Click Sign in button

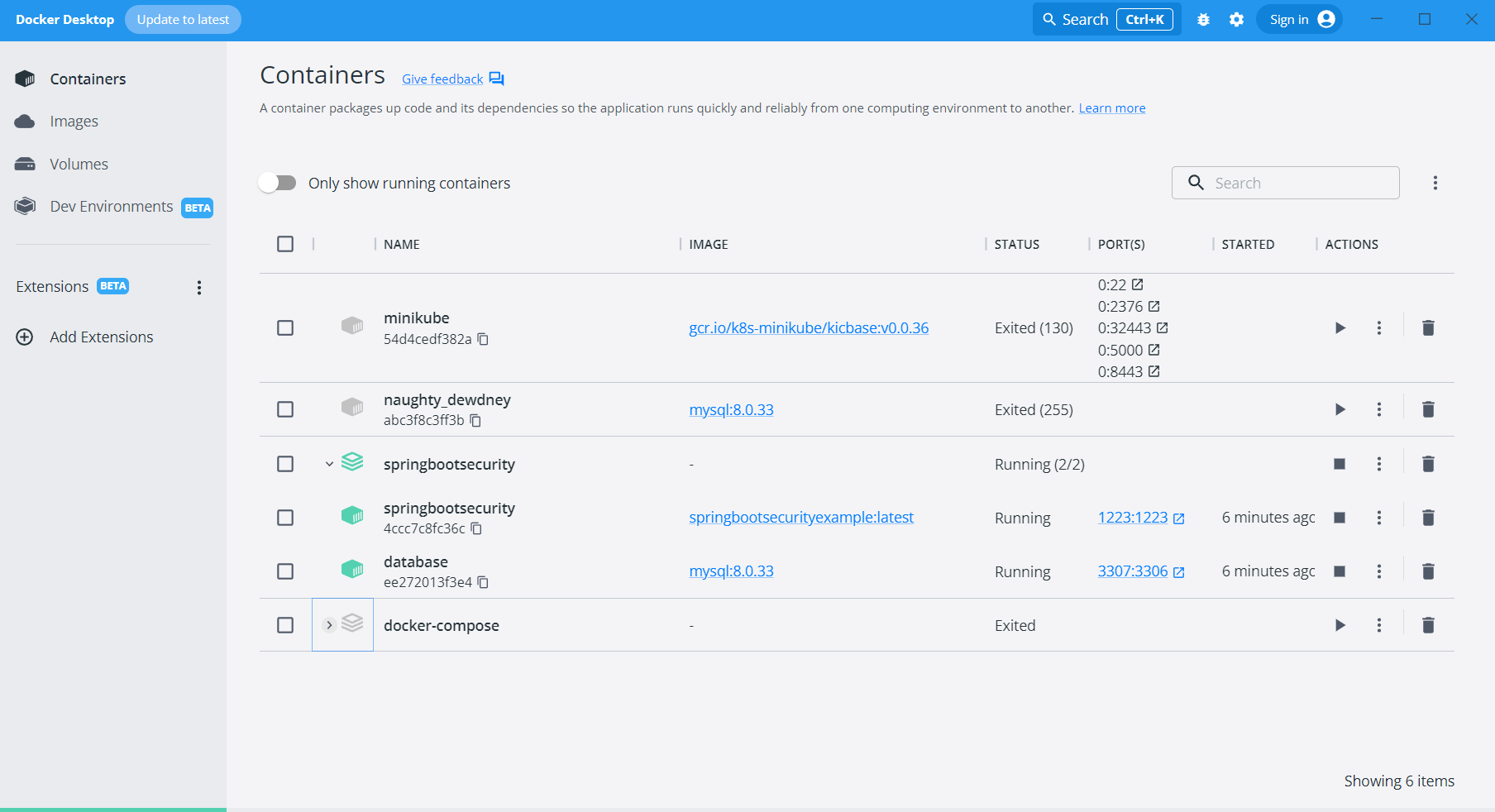coord(1300,20)
